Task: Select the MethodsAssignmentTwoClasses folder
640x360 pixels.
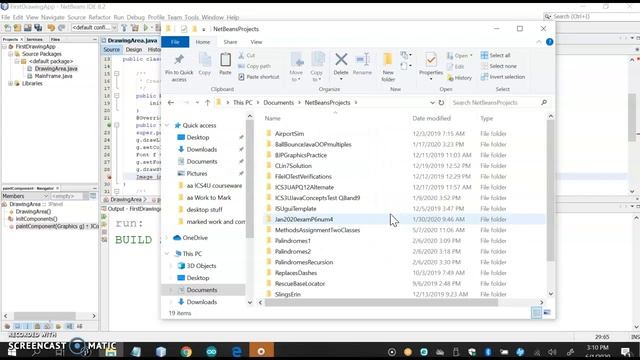Action: click(317, 230)
